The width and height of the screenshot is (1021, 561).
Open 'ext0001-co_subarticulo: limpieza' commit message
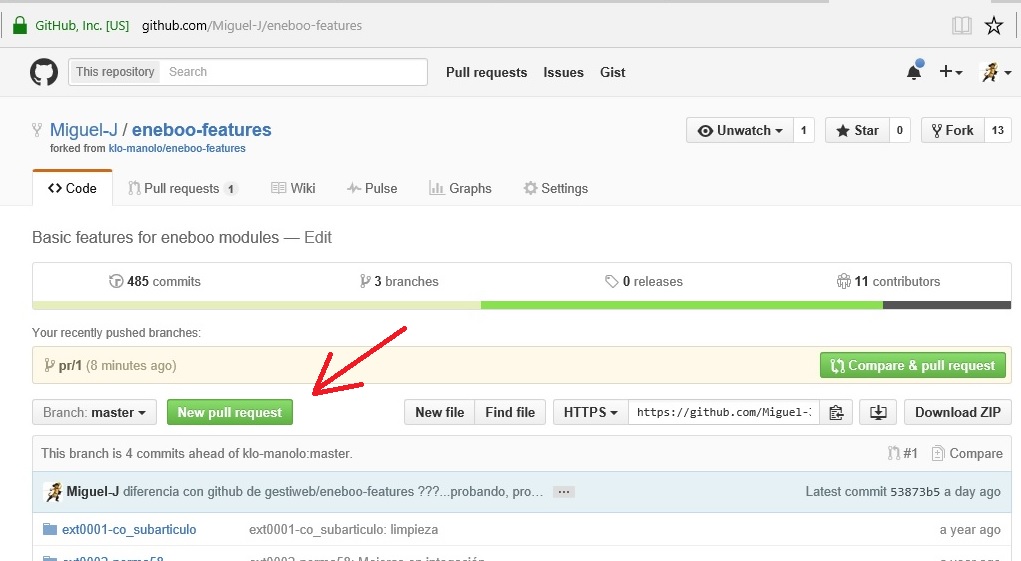[343, 529]
